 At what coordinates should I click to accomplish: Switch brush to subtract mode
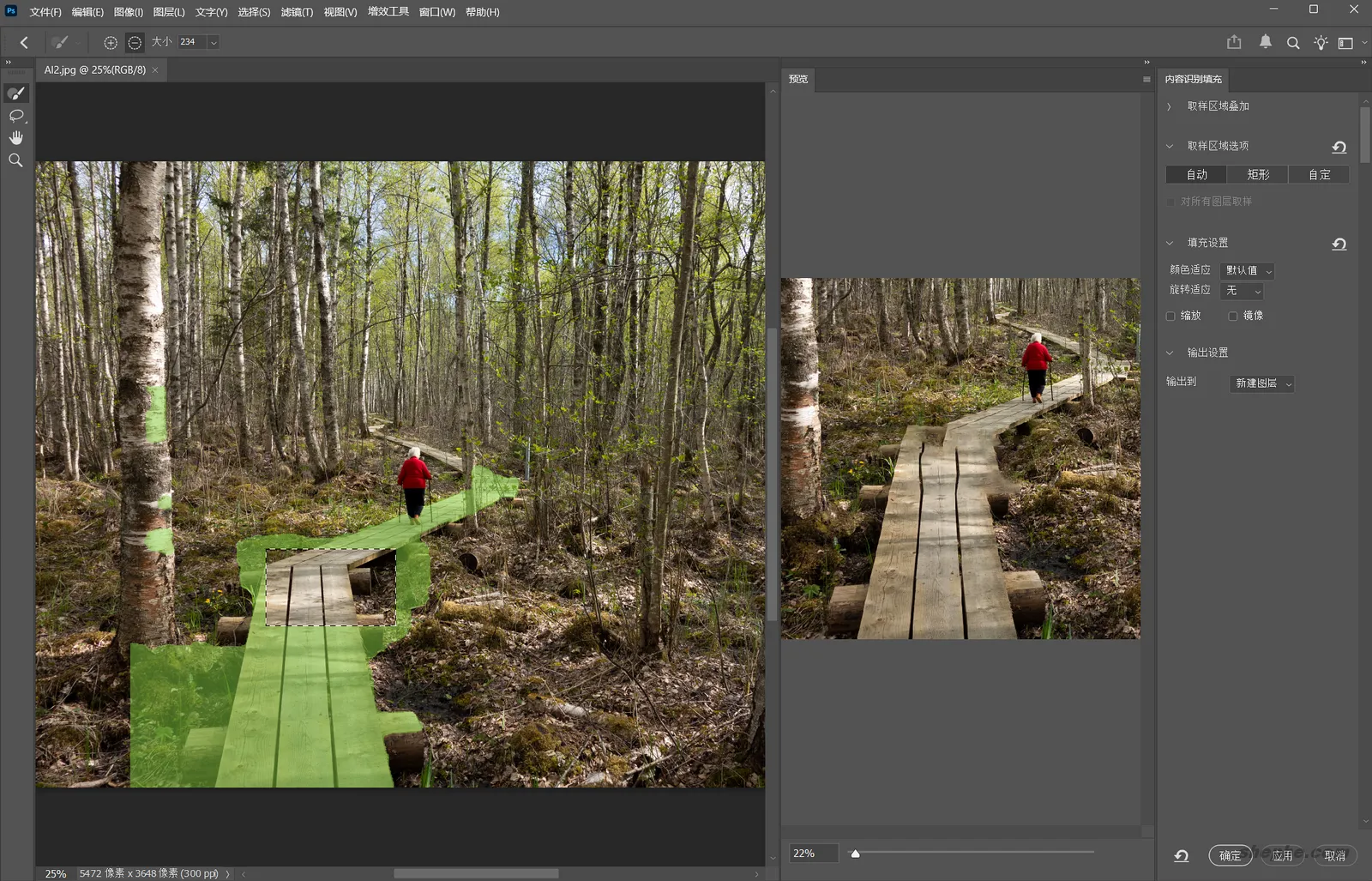point(135,42)
